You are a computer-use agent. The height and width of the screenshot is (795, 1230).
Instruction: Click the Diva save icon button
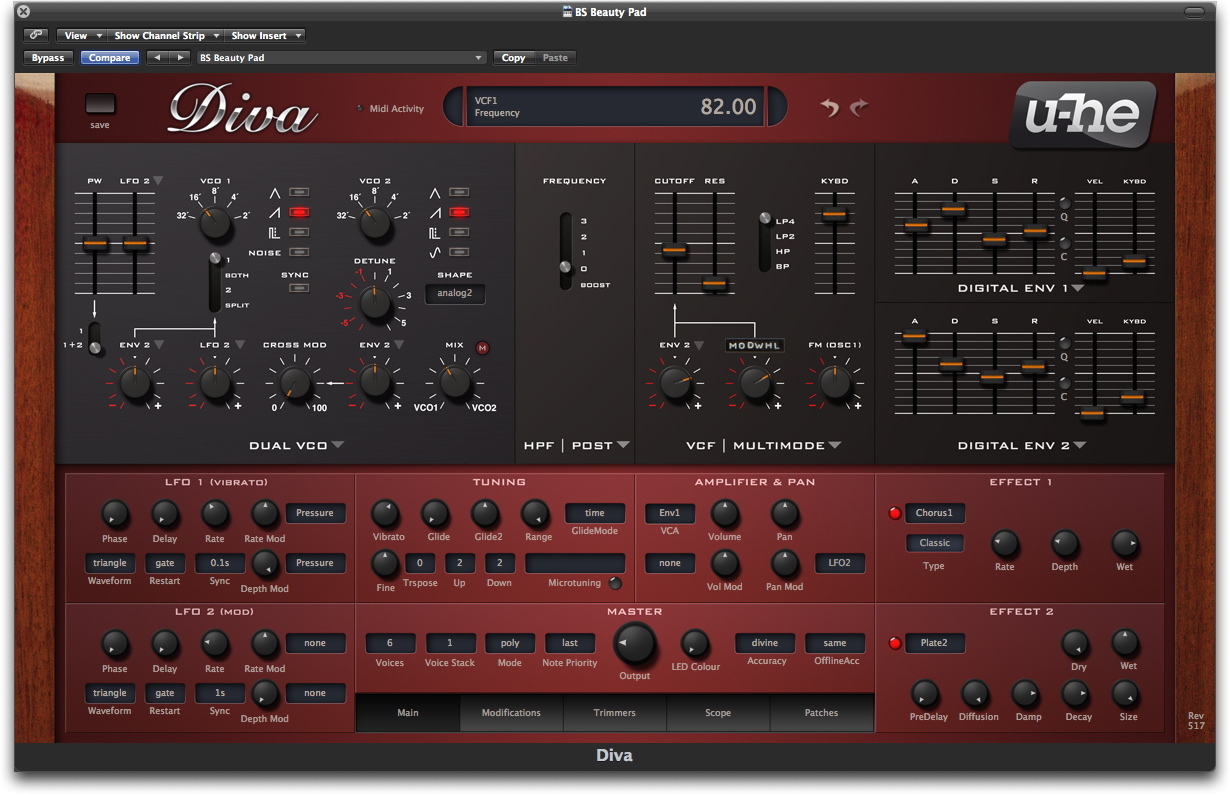pyautogui.click(x=100, y=104)
